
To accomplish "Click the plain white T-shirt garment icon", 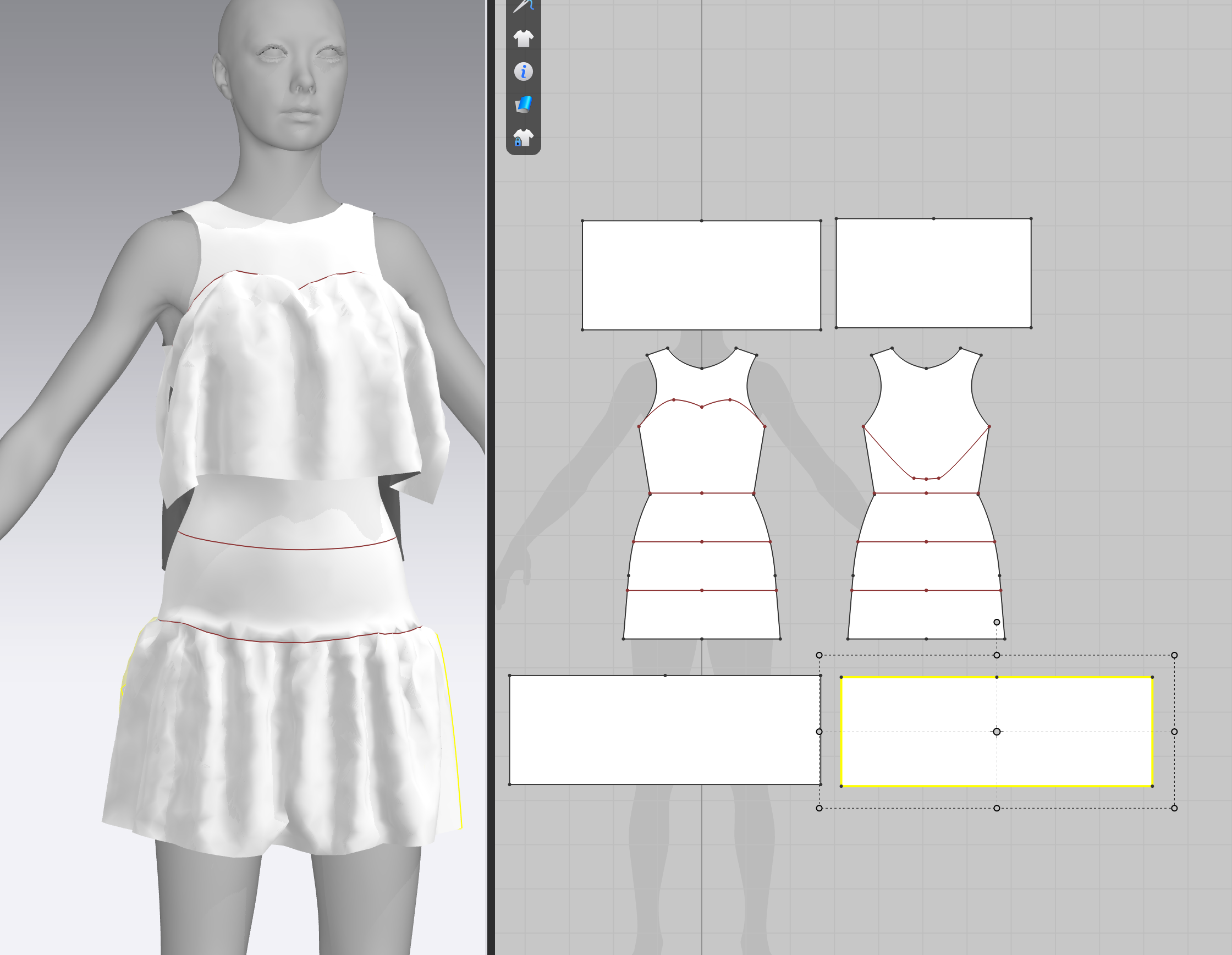I will (x=524, y=39).
